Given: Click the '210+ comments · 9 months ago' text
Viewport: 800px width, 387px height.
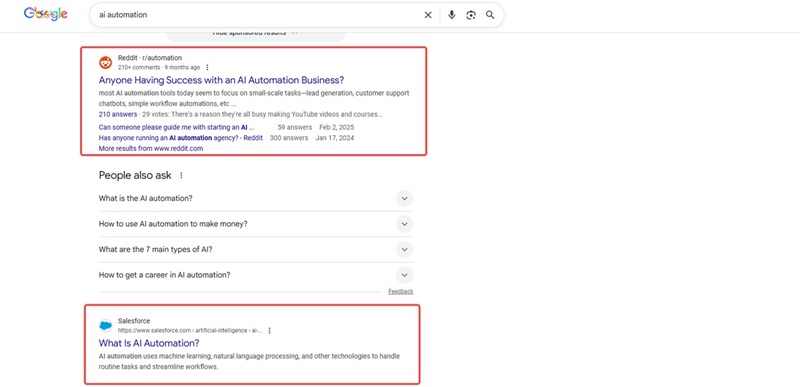Looking at the screenshot, I should [159, 67].
